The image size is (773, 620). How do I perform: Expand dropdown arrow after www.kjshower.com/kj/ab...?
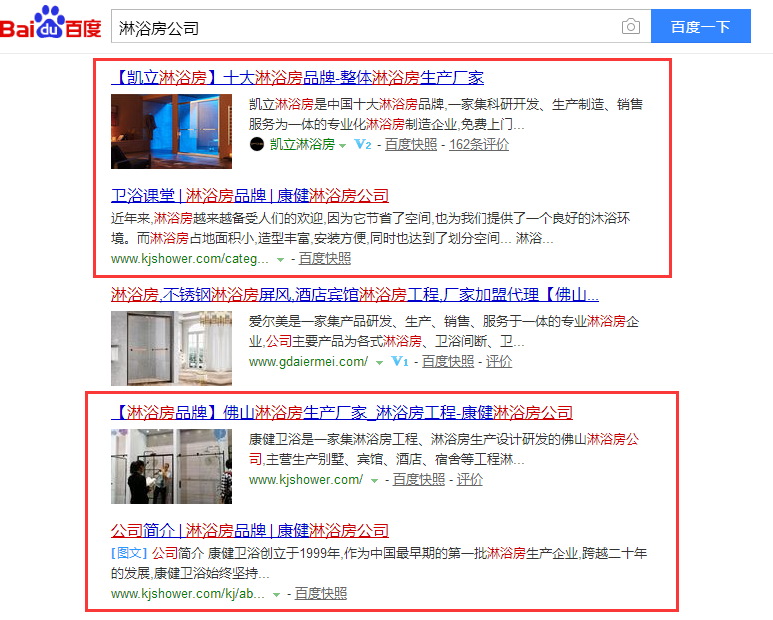pos(277,595)
